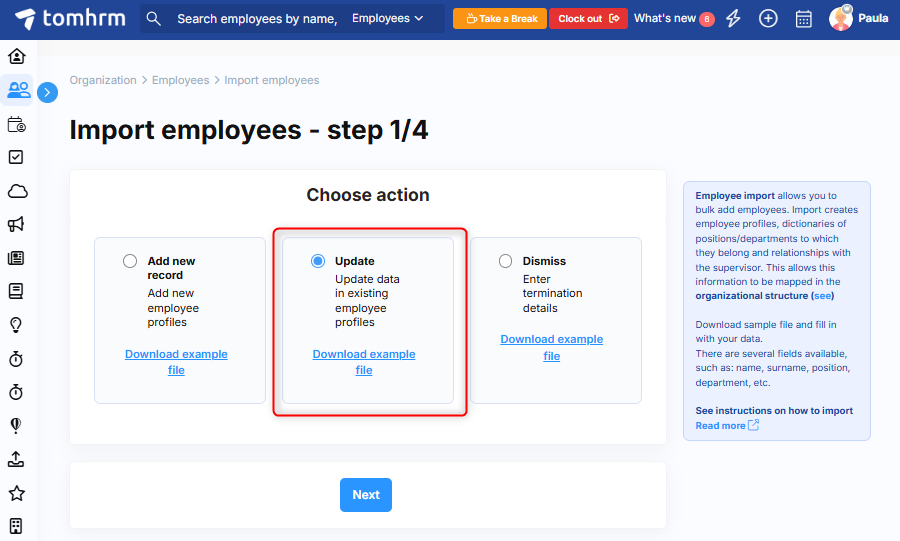Click the Next button
The height and width of the screenshot is (541, 900).
point(366,495)
